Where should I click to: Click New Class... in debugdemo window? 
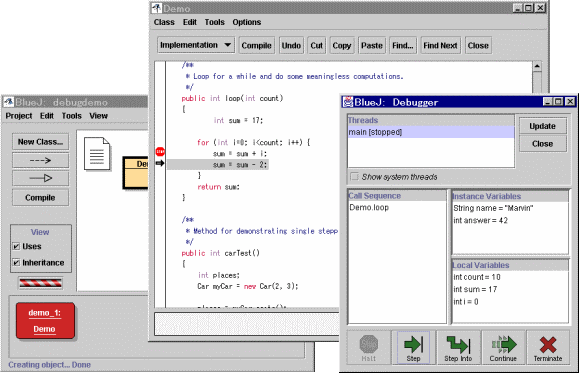pos(41,142)
